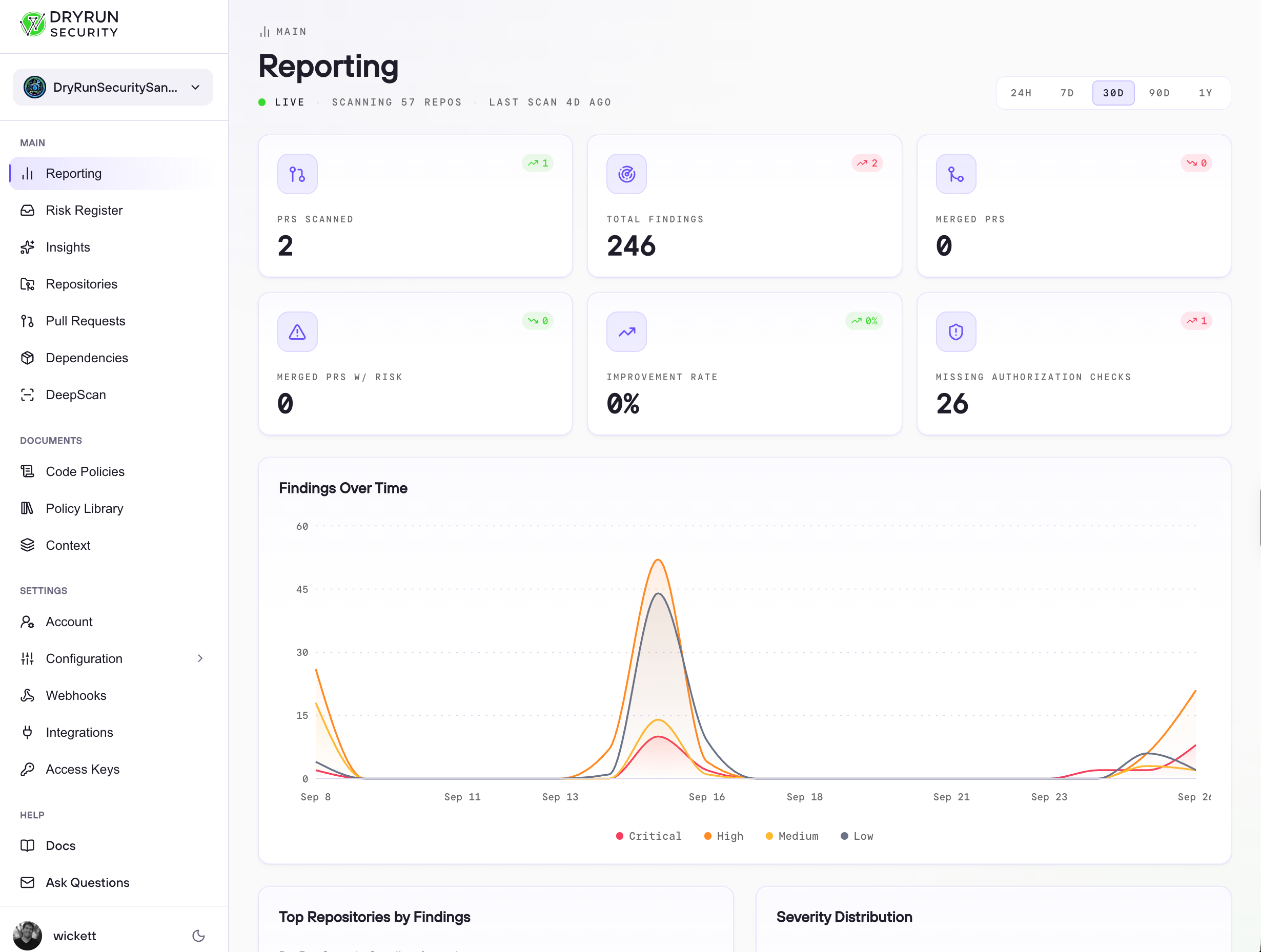
Task: Click the Docs book icon
Action: click(x=27, y=845)
